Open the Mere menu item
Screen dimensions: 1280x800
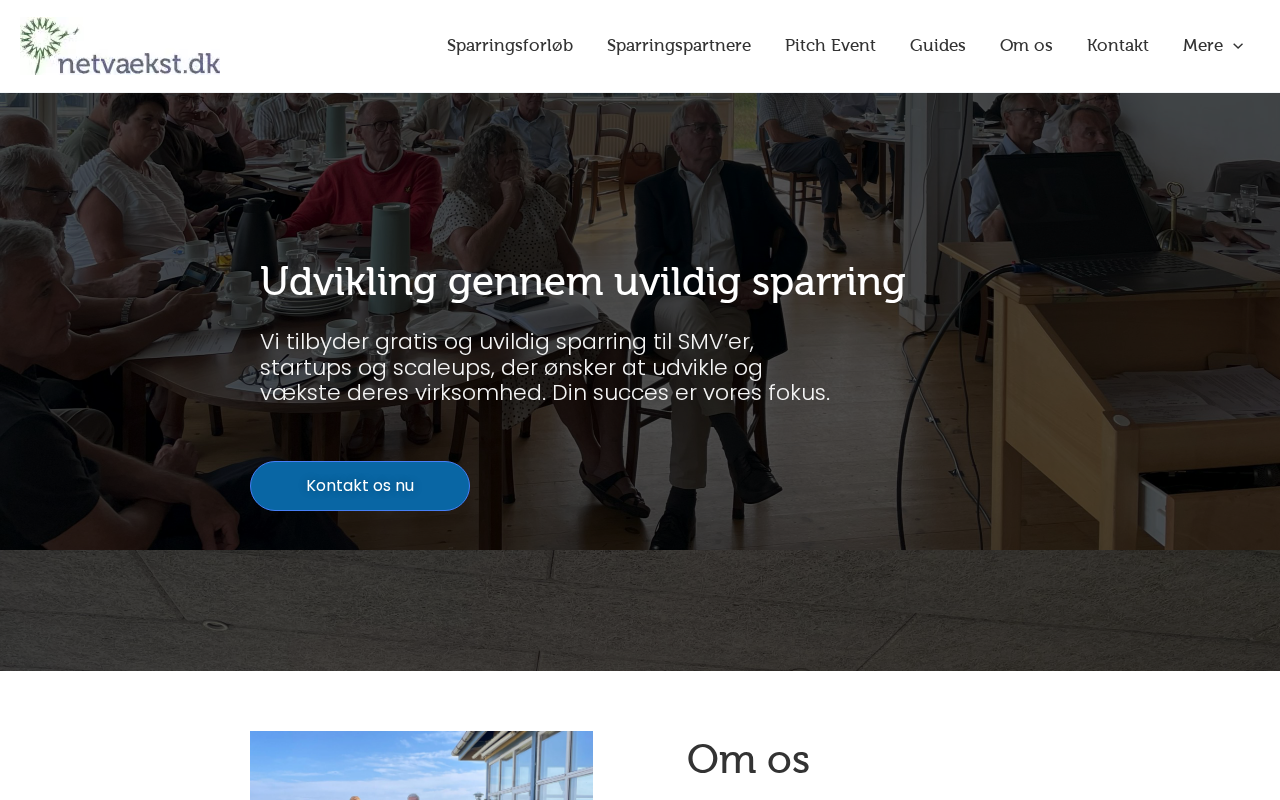1202,46
